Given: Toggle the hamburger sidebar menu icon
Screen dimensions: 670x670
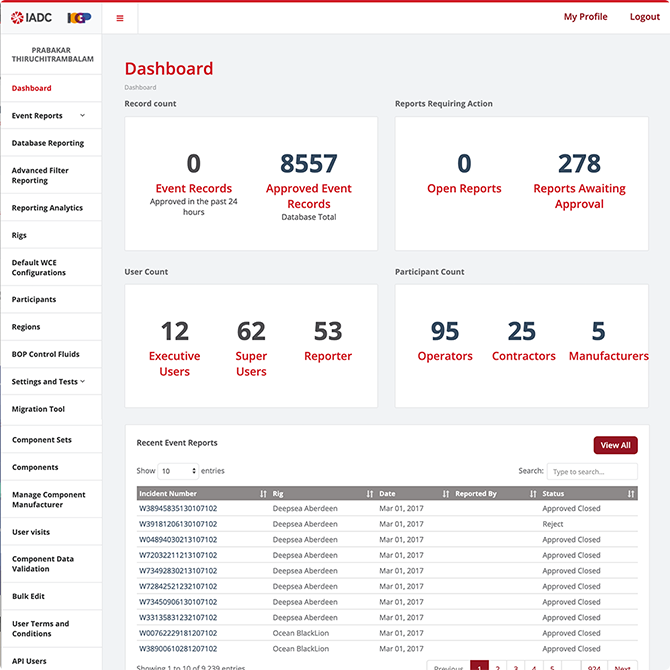Looking at the screenshot, I should [x=120, y=18].
